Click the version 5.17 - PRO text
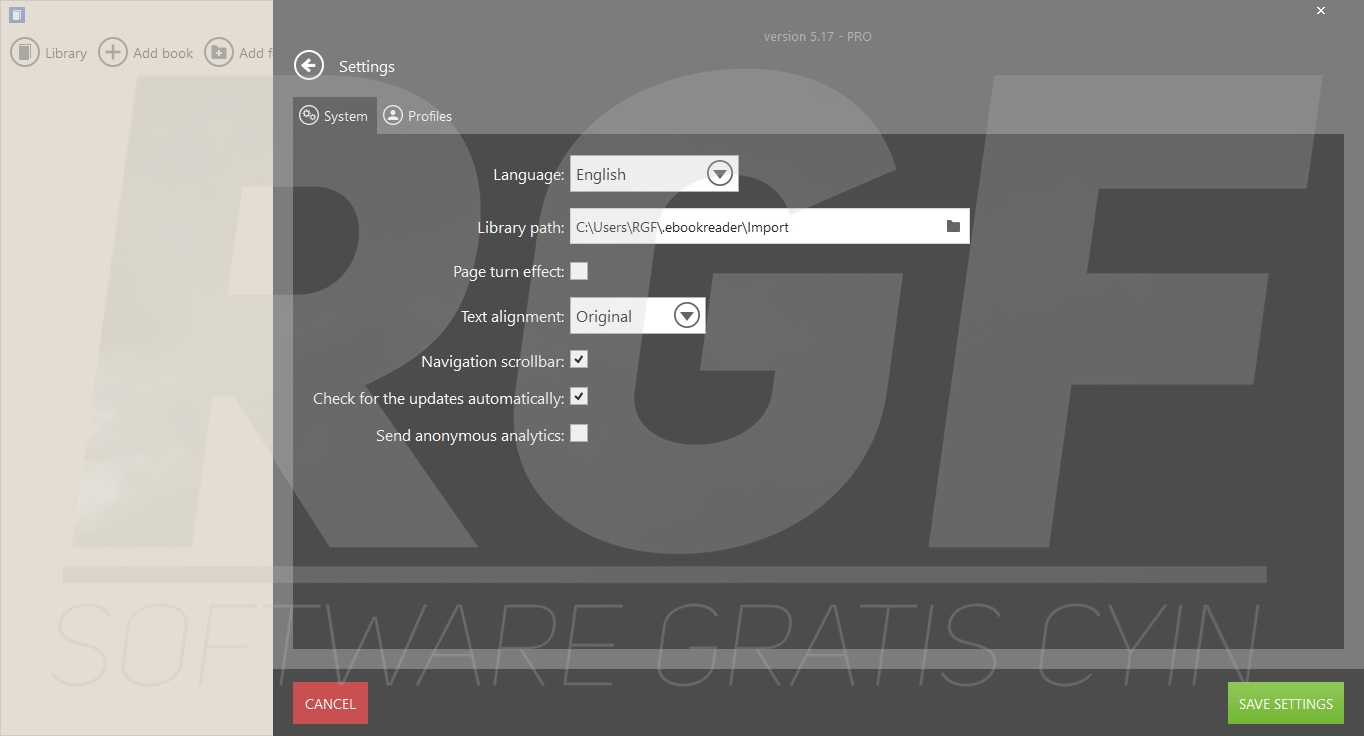The image size is (1364, 736). point(818,36)
